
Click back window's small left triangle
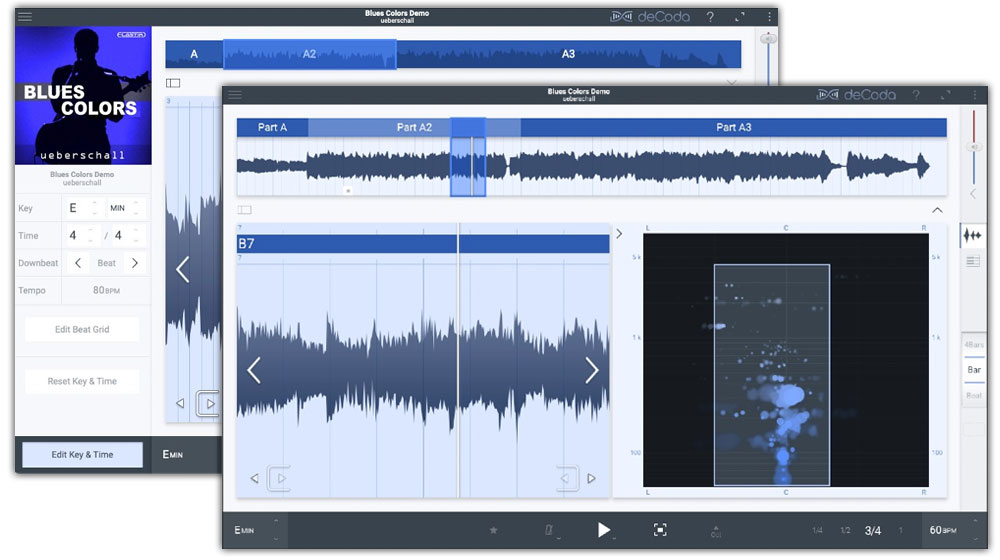[180, 403]
